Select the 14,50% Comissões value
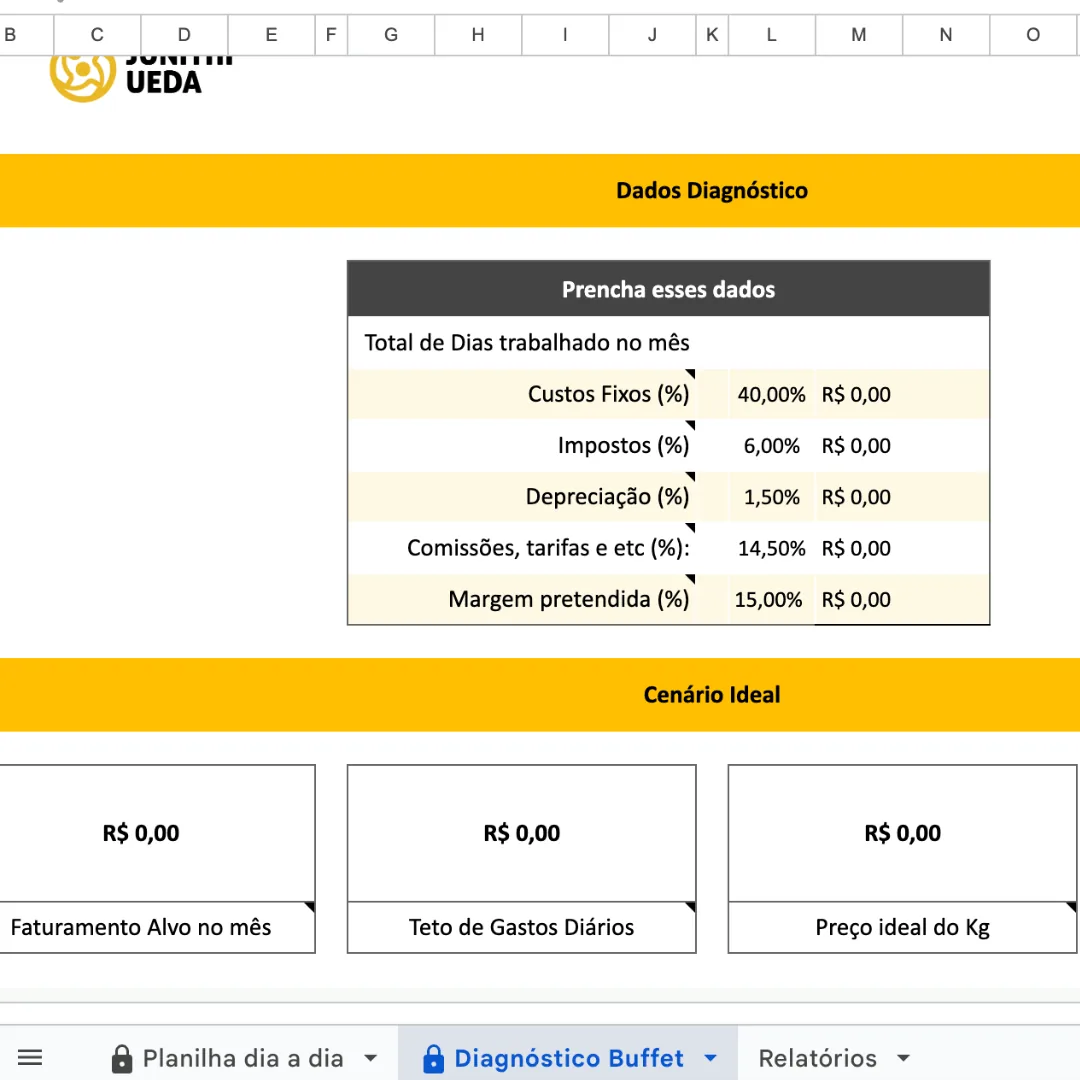Screen dimensions: 1080x1080 [771, 548]
